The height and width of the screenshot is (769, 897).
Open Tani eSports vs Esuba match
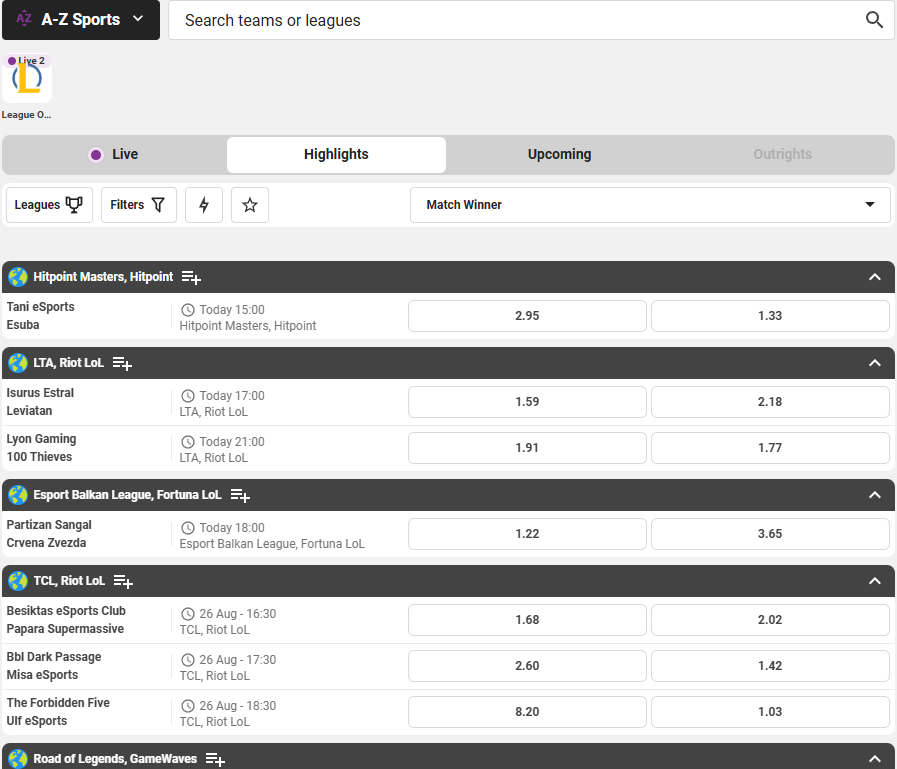41,316
